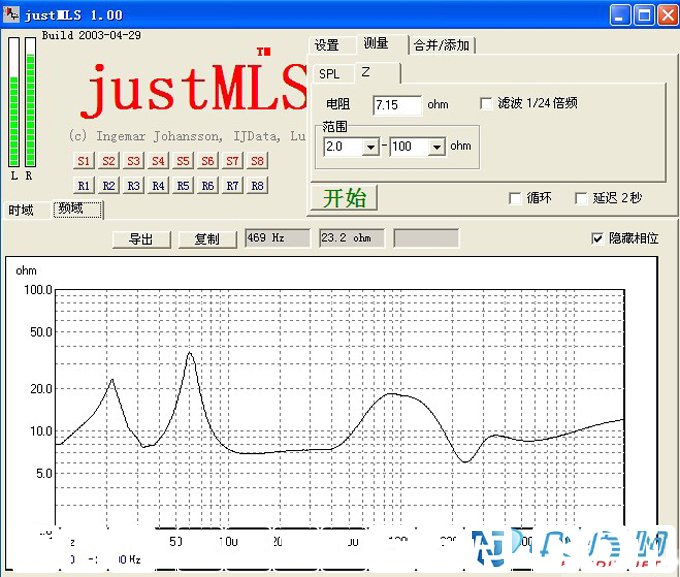Click the empty readout field beside 23.2 ohm

click(426, 238)
